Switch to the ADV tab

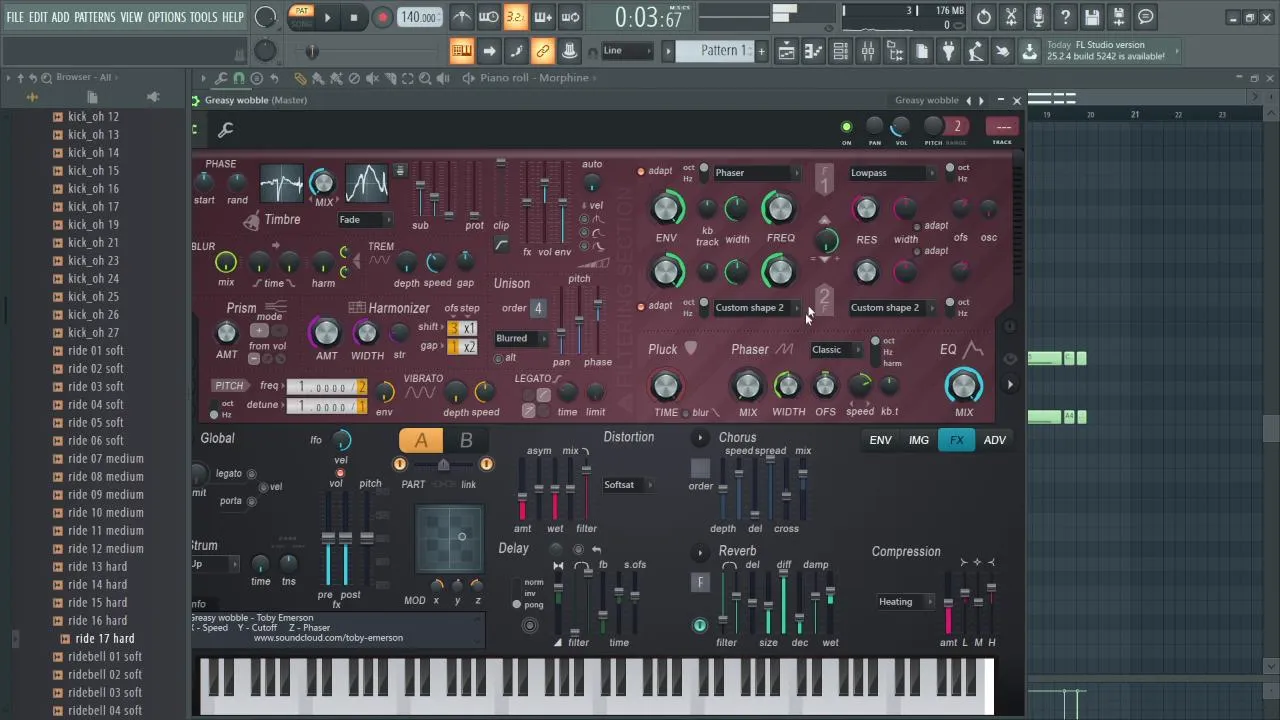(995, 440)
